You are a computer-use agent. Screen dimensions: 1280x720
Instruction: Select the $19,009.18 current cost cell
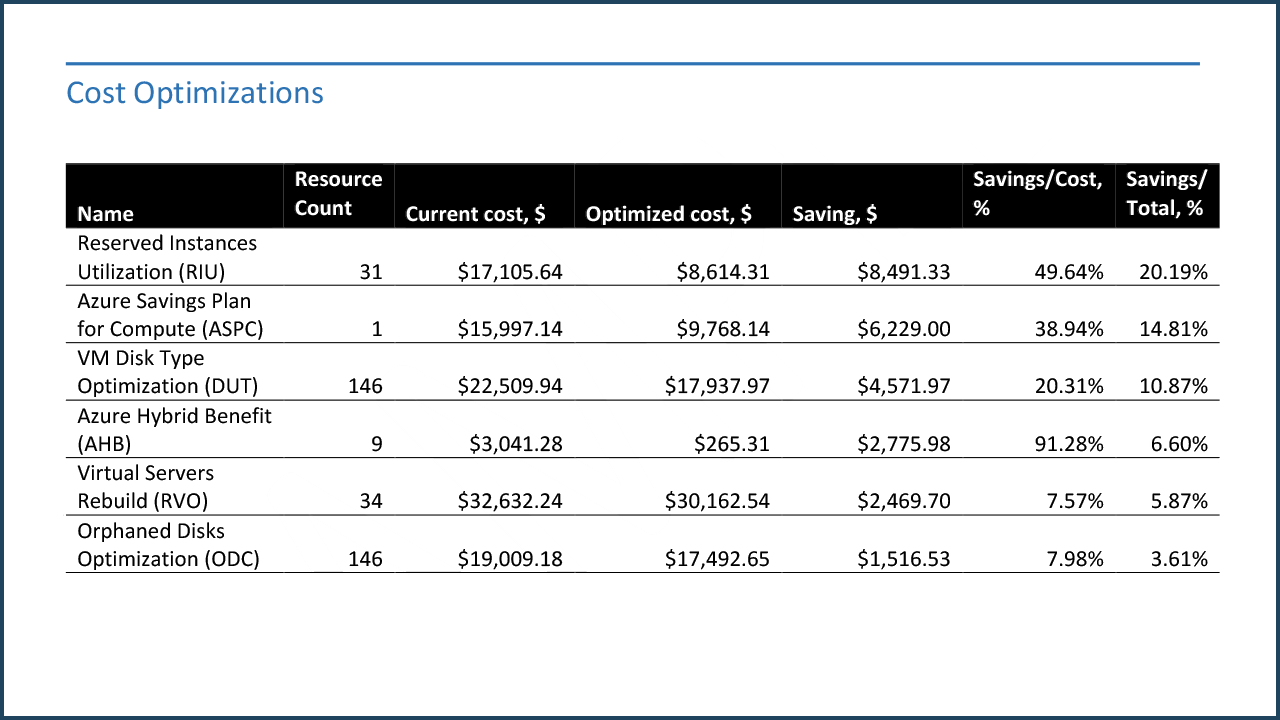pyautogui.click(x=510, y=559)
